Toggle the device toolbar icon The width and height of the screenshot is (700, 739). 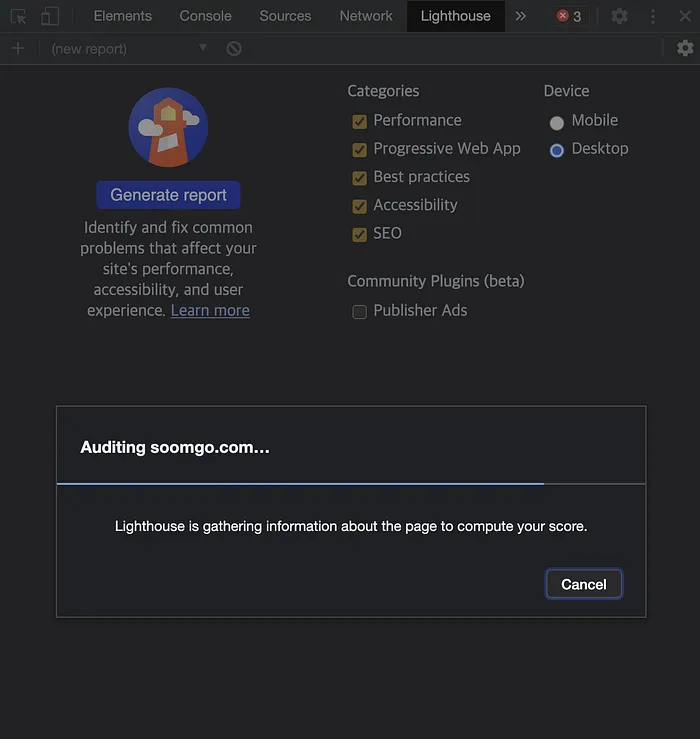[x=50, y=16]
